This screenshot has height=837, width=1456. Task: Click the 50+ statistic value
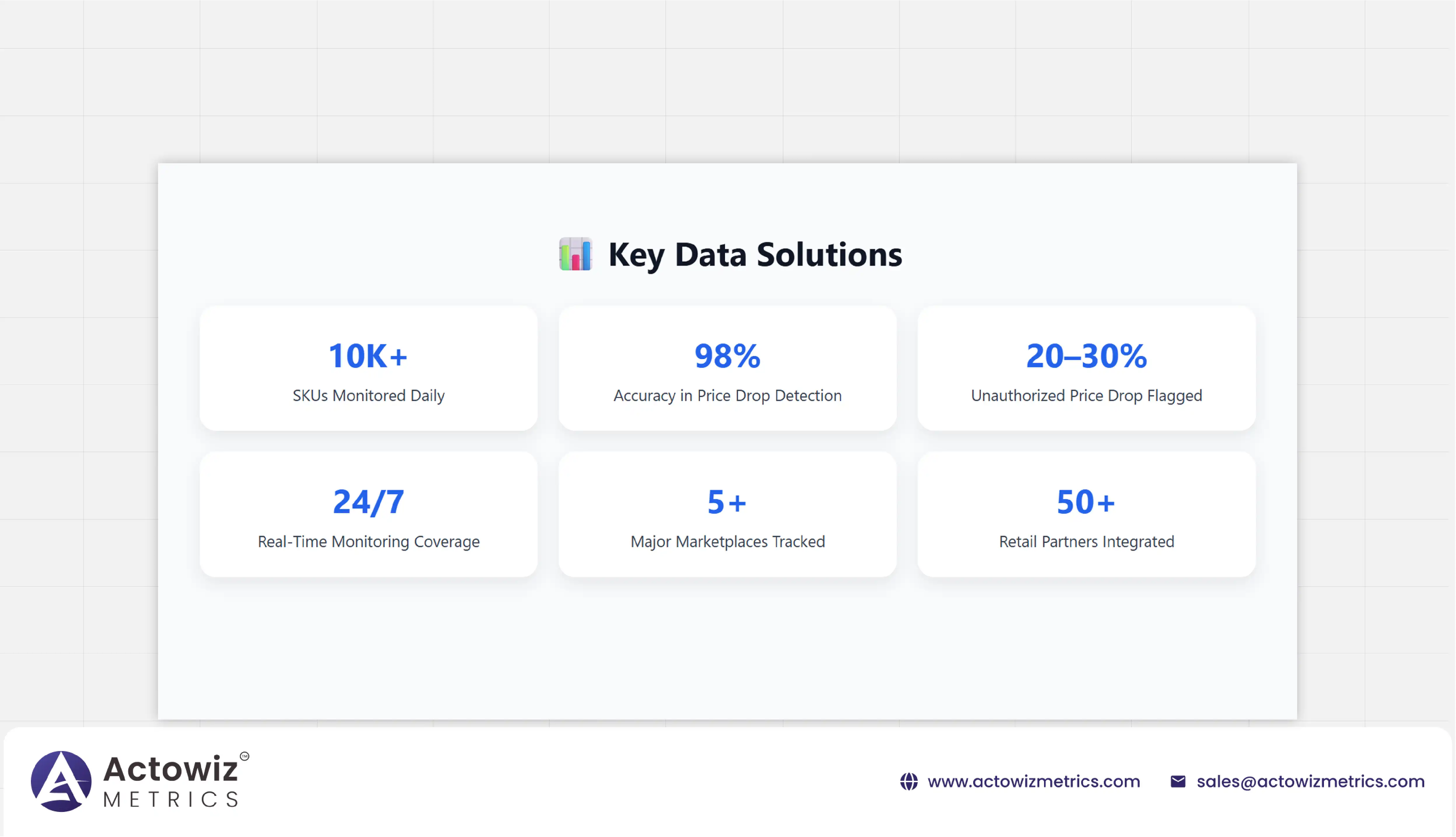click(1086, 502)
